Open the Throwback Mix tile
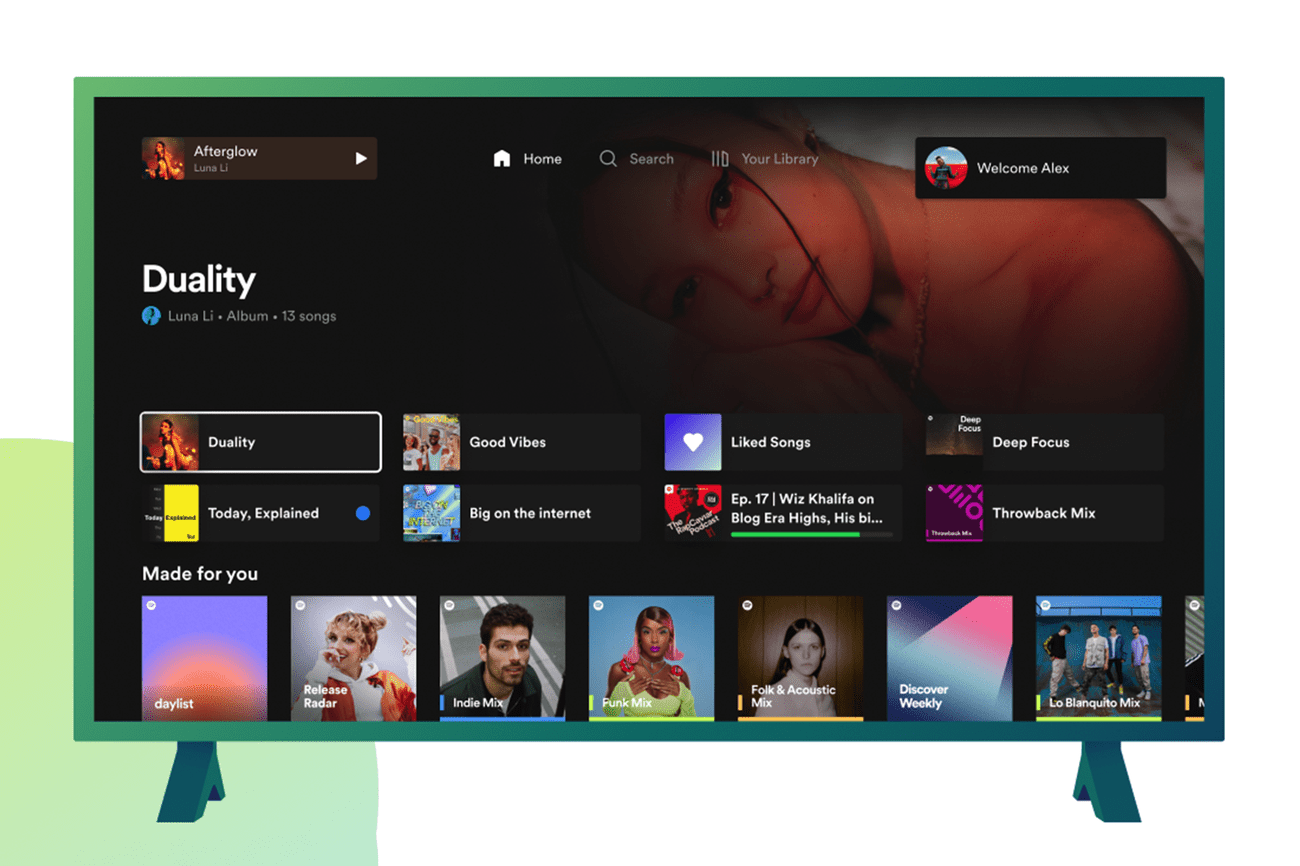The width and height of the screenshot is (1300, 866). [1042, 513]
